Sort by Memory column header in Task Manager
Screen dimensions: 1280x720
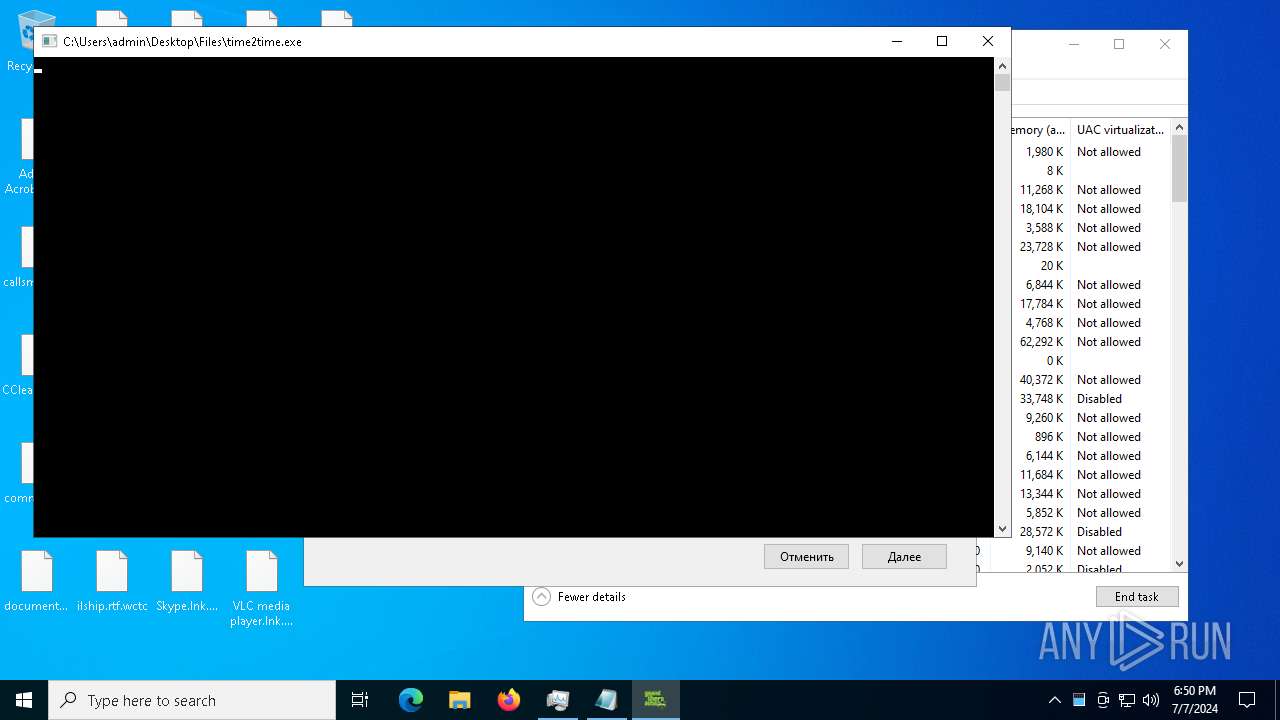point(1040,130)
